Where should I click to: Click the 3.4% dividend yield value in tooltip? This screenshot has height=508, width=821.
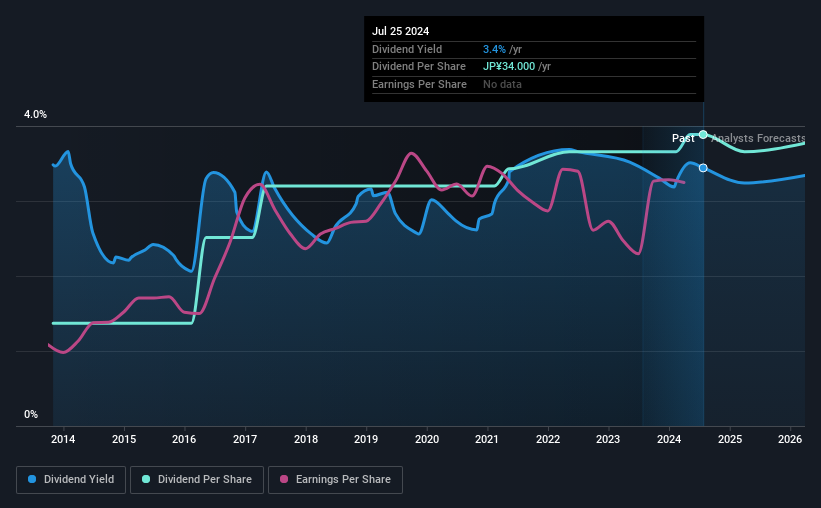click(494, 49)
